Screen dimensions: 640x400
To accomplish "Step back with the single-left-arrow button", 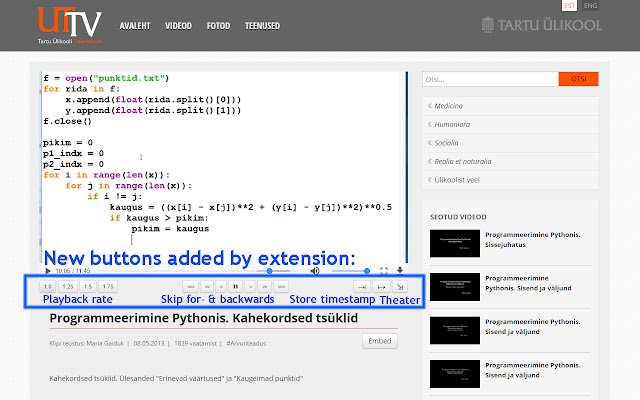I will tap(221, 287).
